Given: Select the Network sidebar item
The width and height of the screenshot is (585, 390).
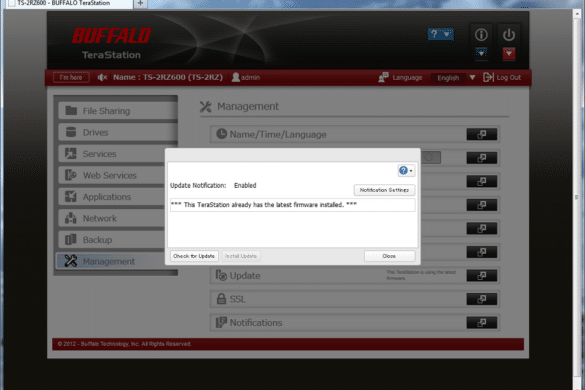Looking at the screenshot, I should pos(112,218).
